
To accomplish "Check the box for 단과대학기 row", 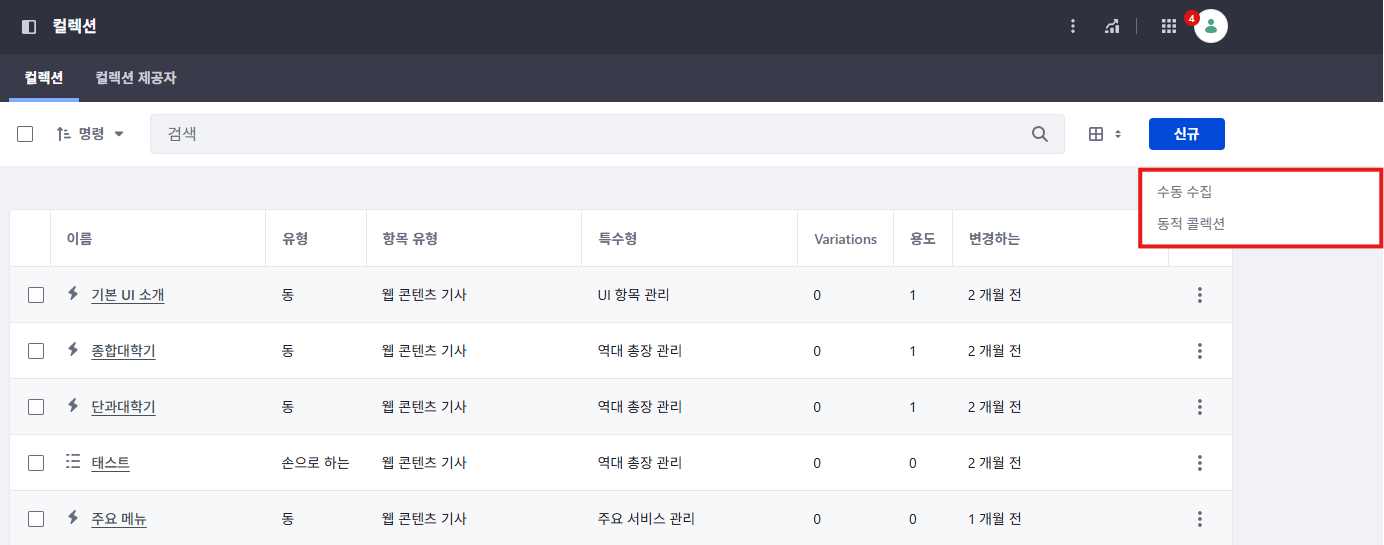I will (x=36, y=407).
